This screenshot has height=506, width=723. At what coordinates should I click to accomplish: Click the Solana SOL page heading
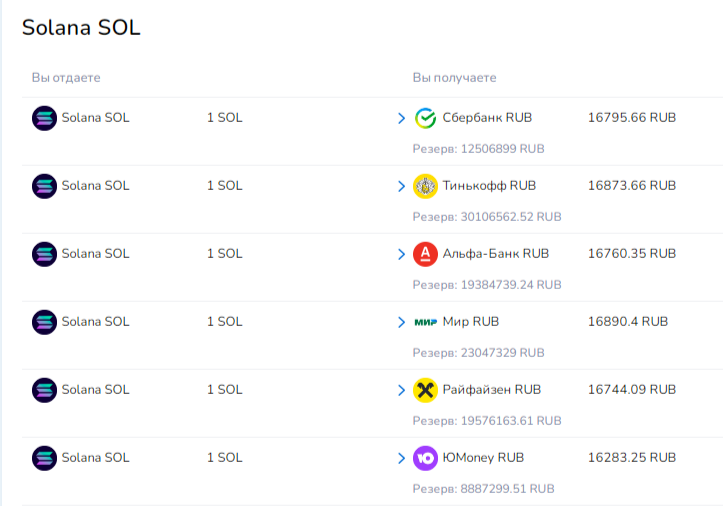[x=81, y=27]
